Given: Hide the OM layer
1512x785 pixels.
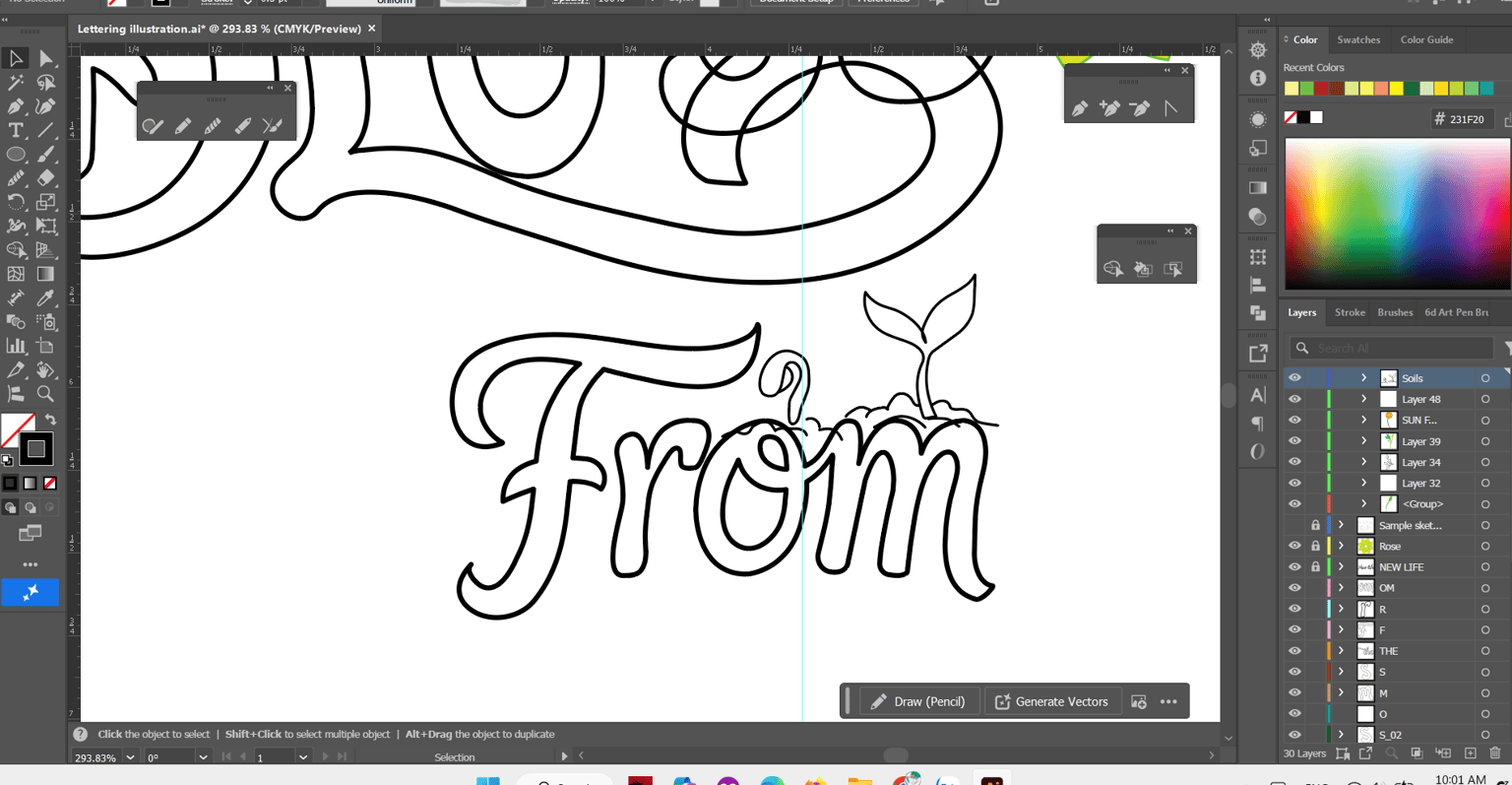Looking at the screenshot, I should click(1294, 588).
